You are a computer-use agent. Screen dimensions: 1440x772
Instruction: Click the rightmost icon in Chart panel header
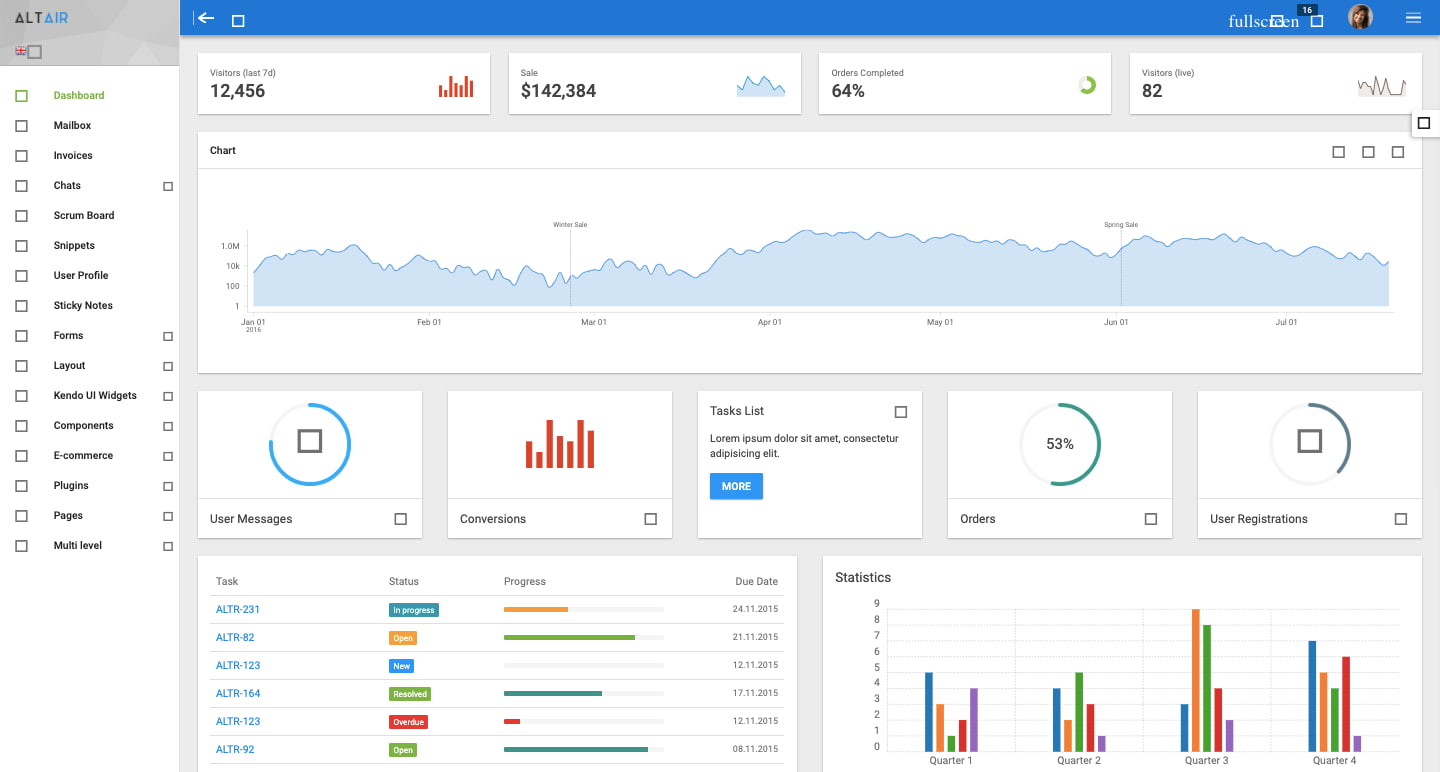tap(1398, 152)
